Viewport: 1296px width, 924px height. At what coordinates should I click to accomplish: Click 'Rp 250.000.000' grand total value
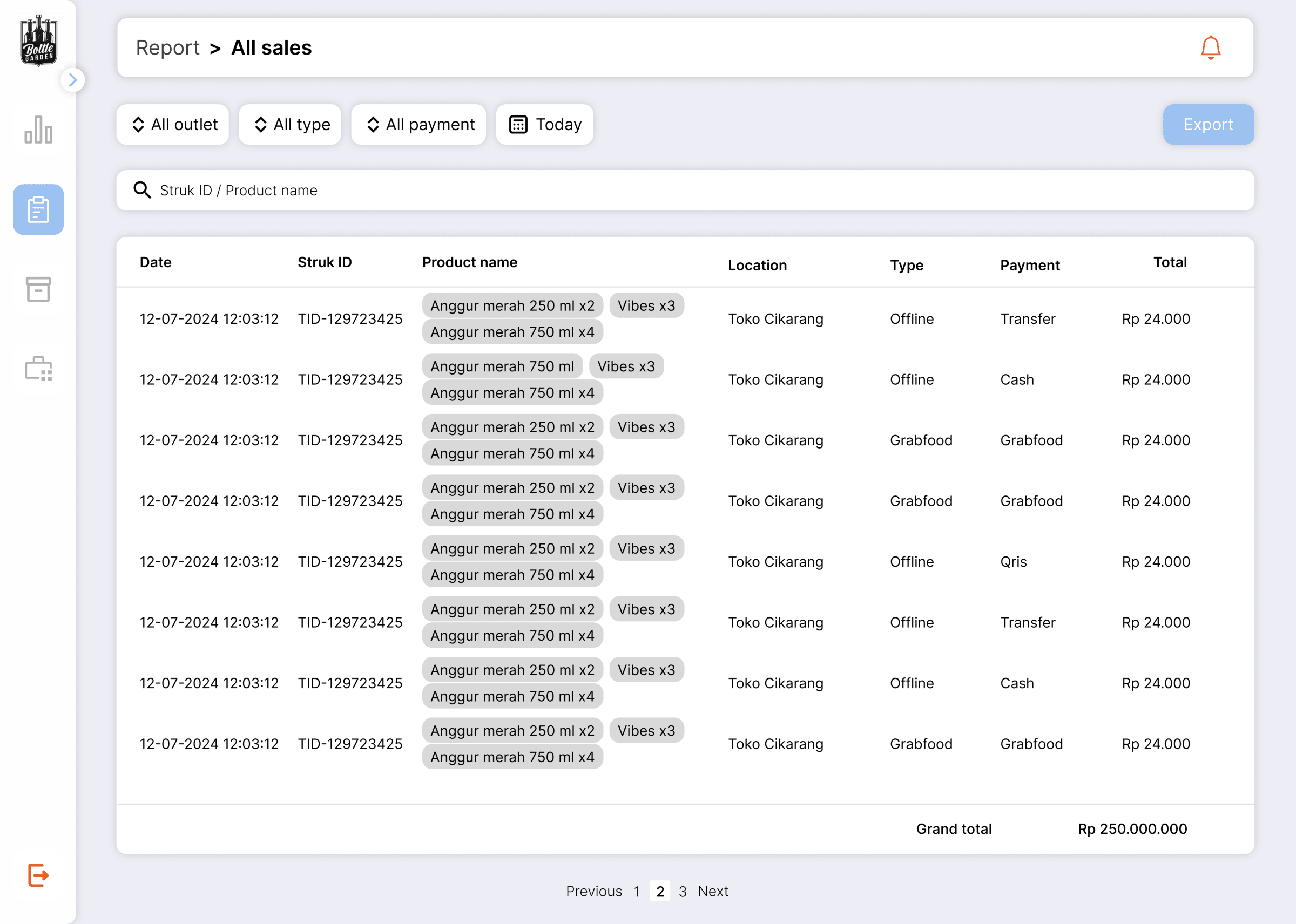(1132, 829)
